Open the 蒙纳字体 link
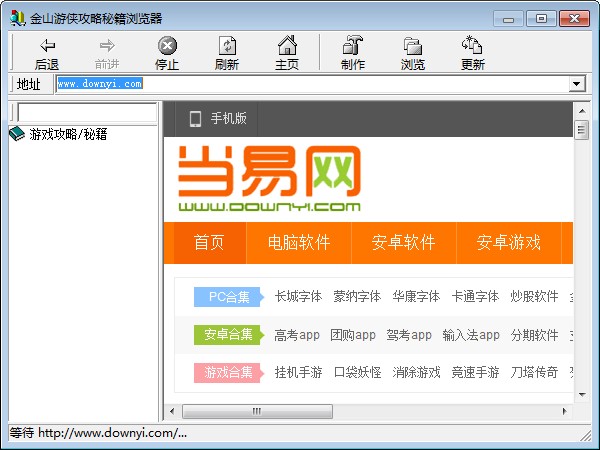 pyautogui.click(x=357, y=297)
